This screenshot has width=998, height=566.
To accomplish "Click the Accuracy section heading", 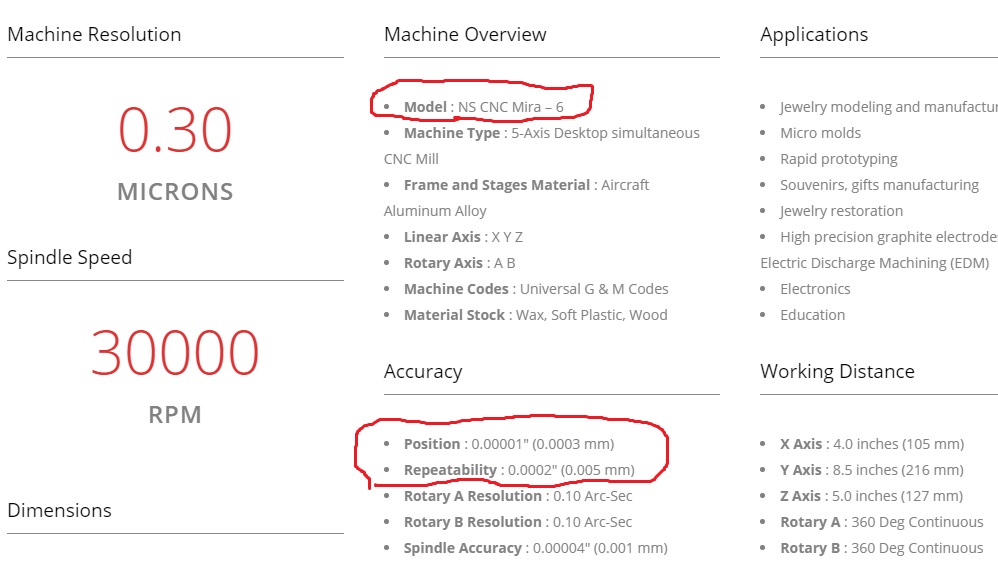I will click(423, 372).
